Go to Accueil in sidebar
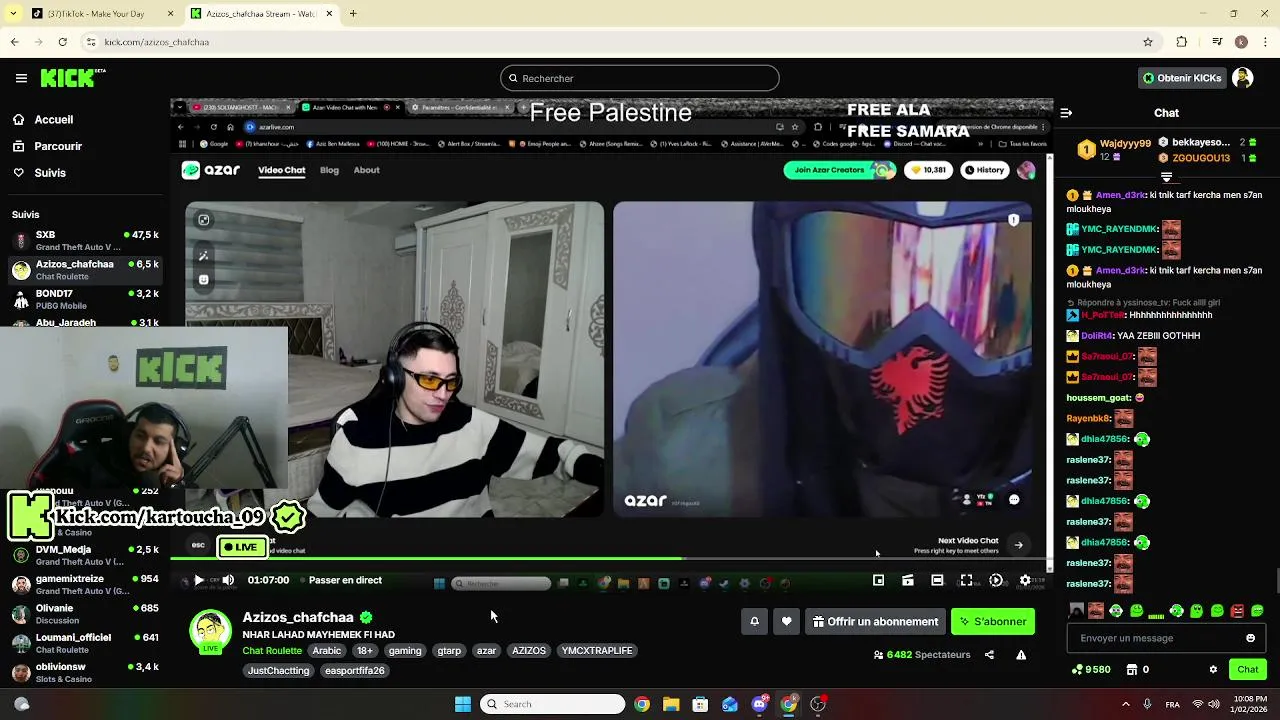 (54, 119)
